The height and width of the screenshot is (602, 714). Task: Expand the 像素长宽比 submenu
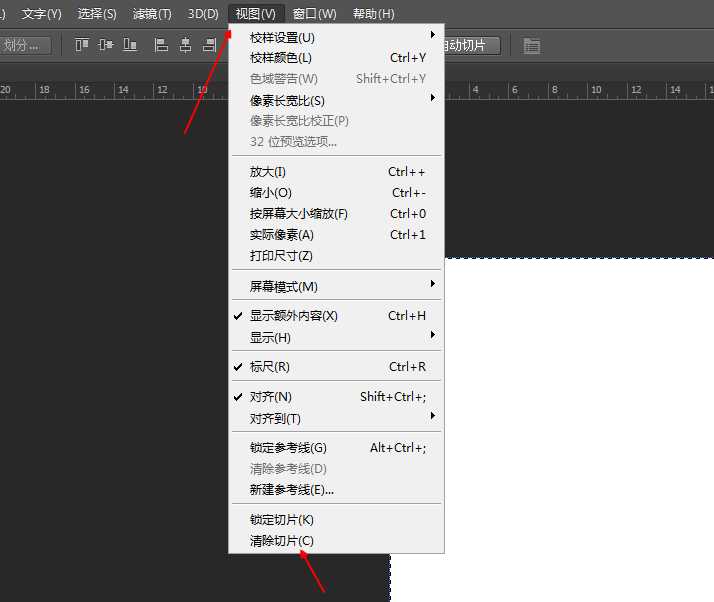(287, 101)
